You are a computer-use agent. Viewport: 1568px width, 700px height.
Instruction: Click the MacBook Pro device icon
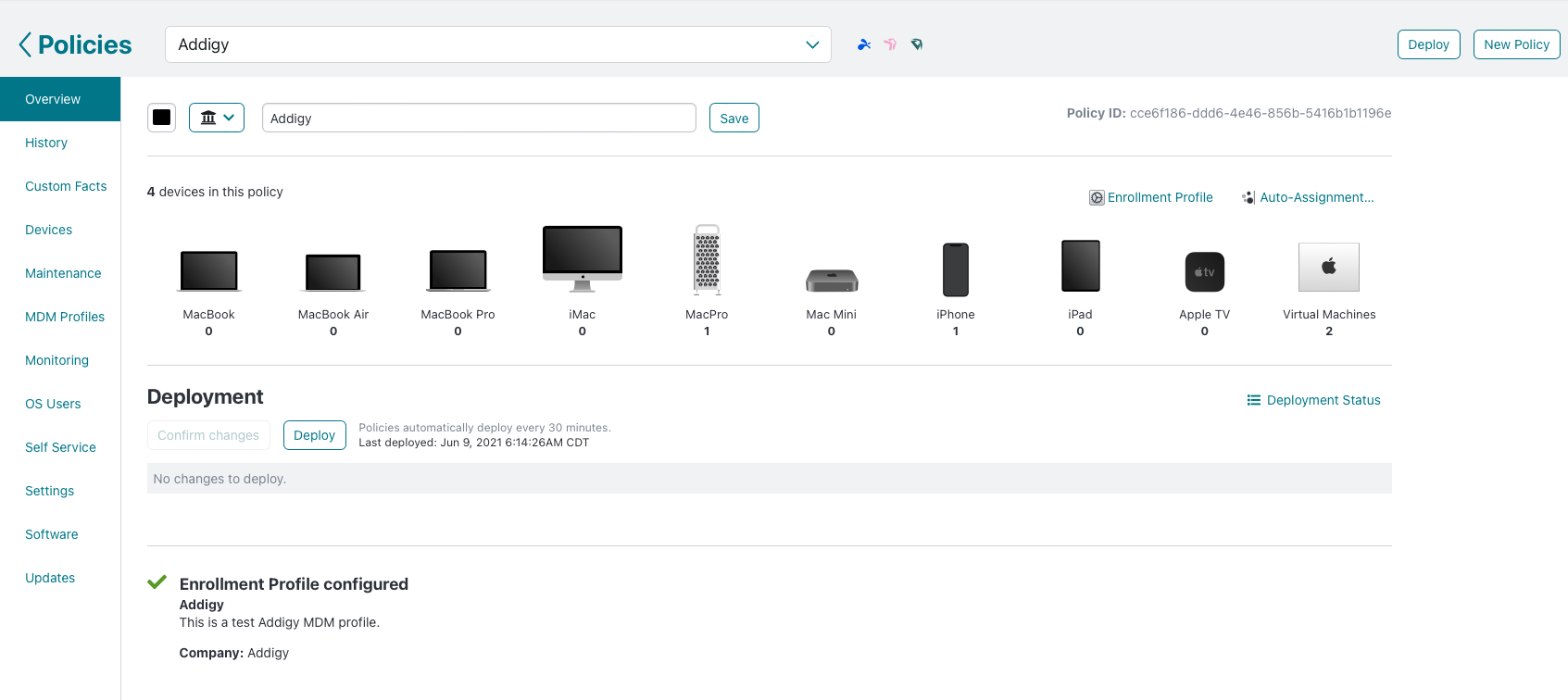(458, 270)
